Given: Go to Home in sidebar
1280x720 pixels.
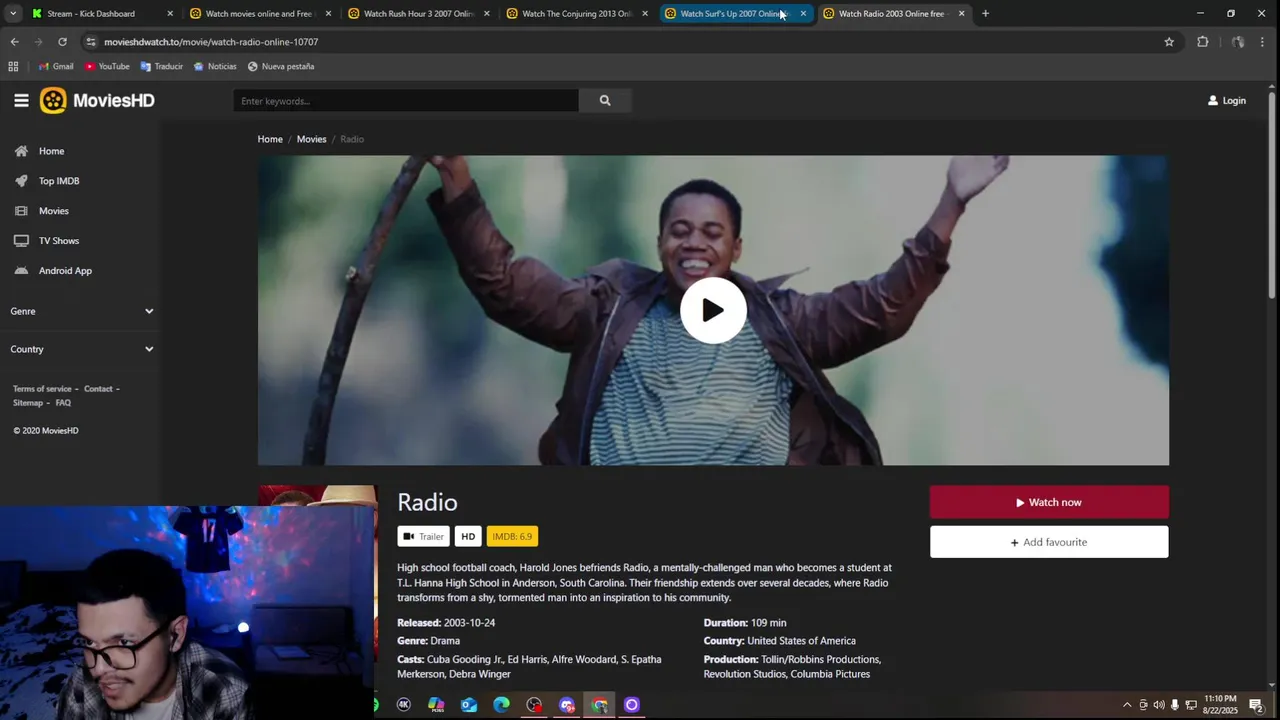Looking at the screenshot, I should [51, 151].
